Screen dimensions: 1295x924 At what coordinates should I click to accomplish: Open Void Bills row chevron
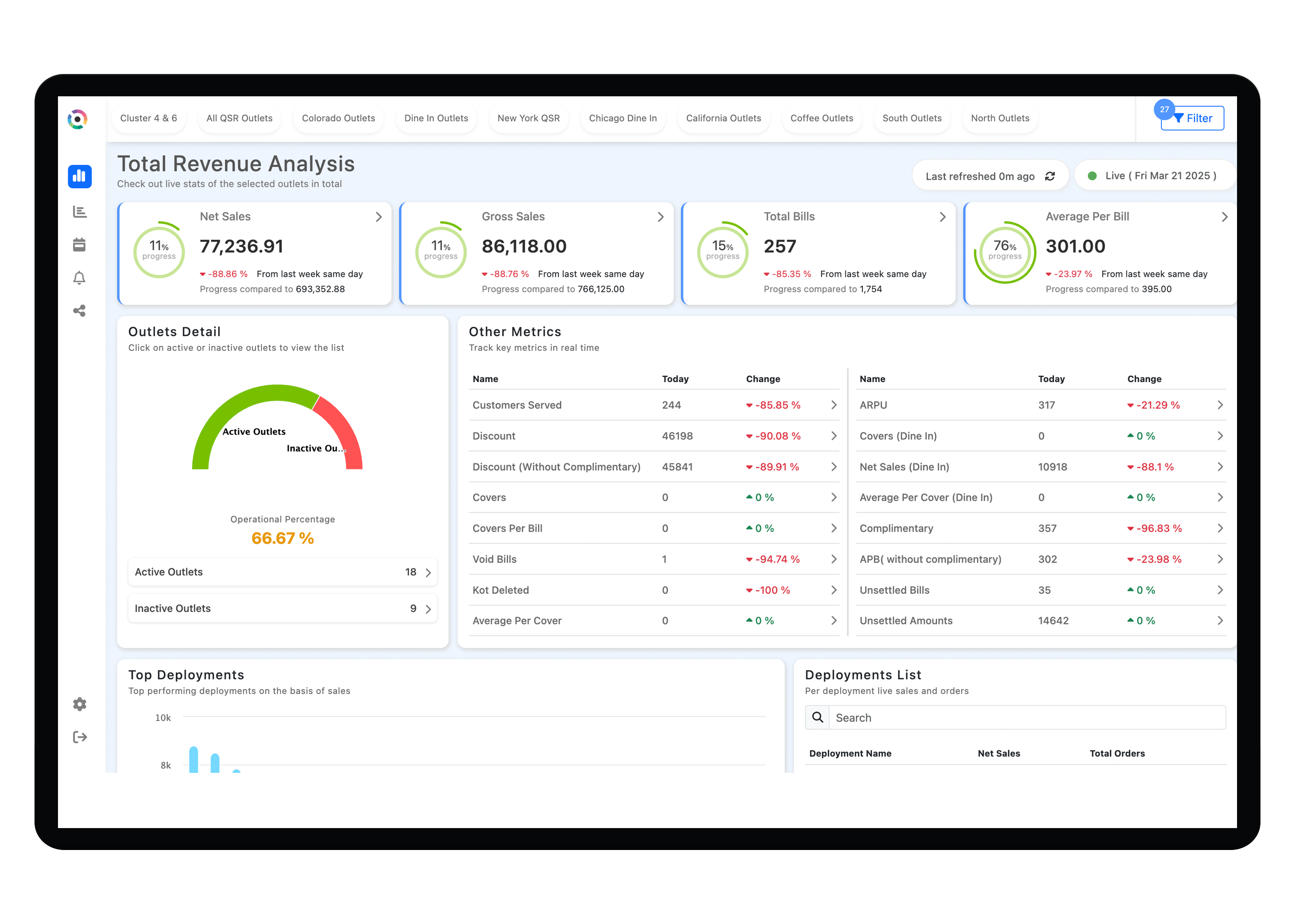point(833,559)
